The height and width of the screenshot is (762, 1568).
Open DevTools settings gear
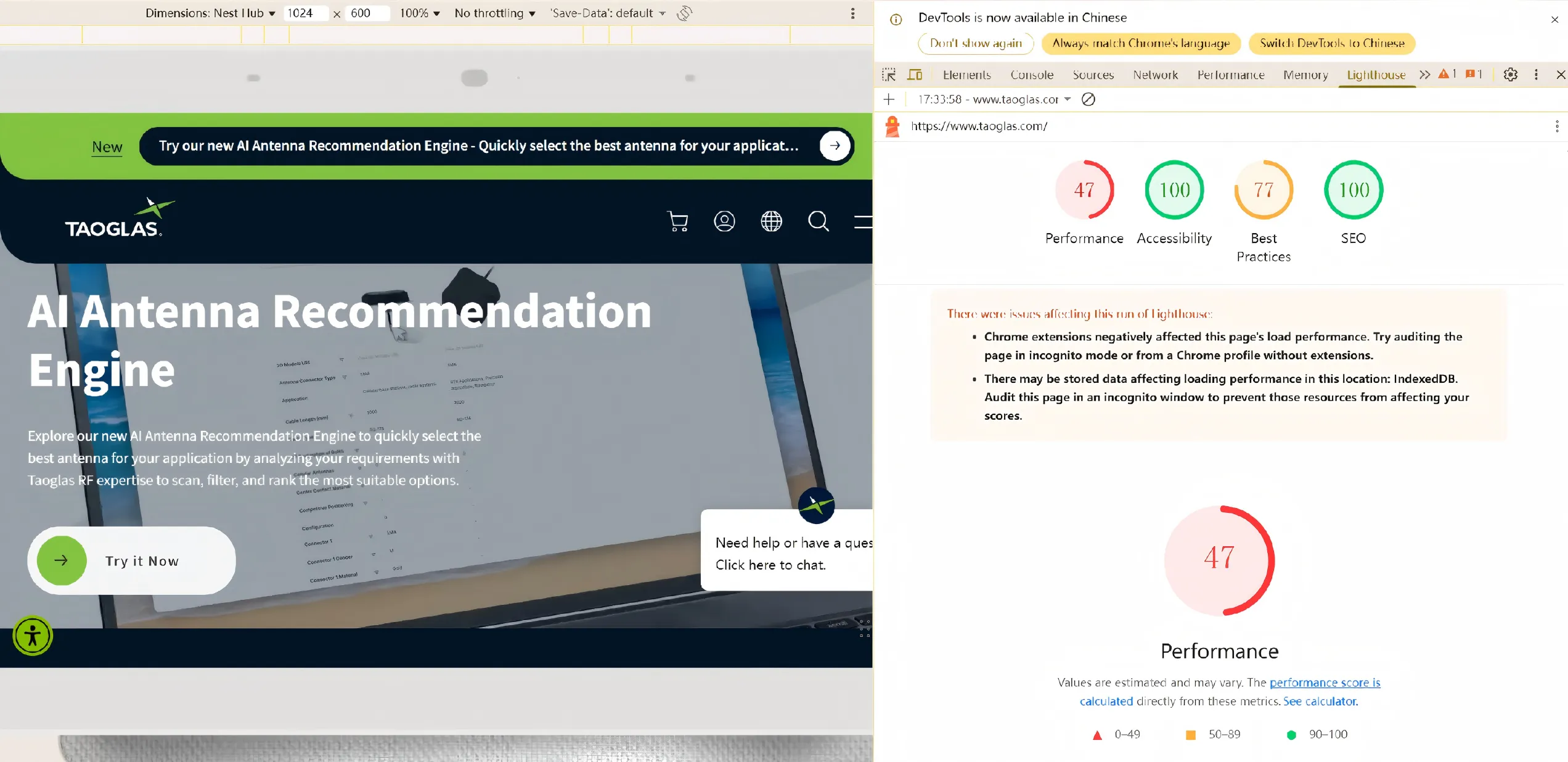[1510, 75]
